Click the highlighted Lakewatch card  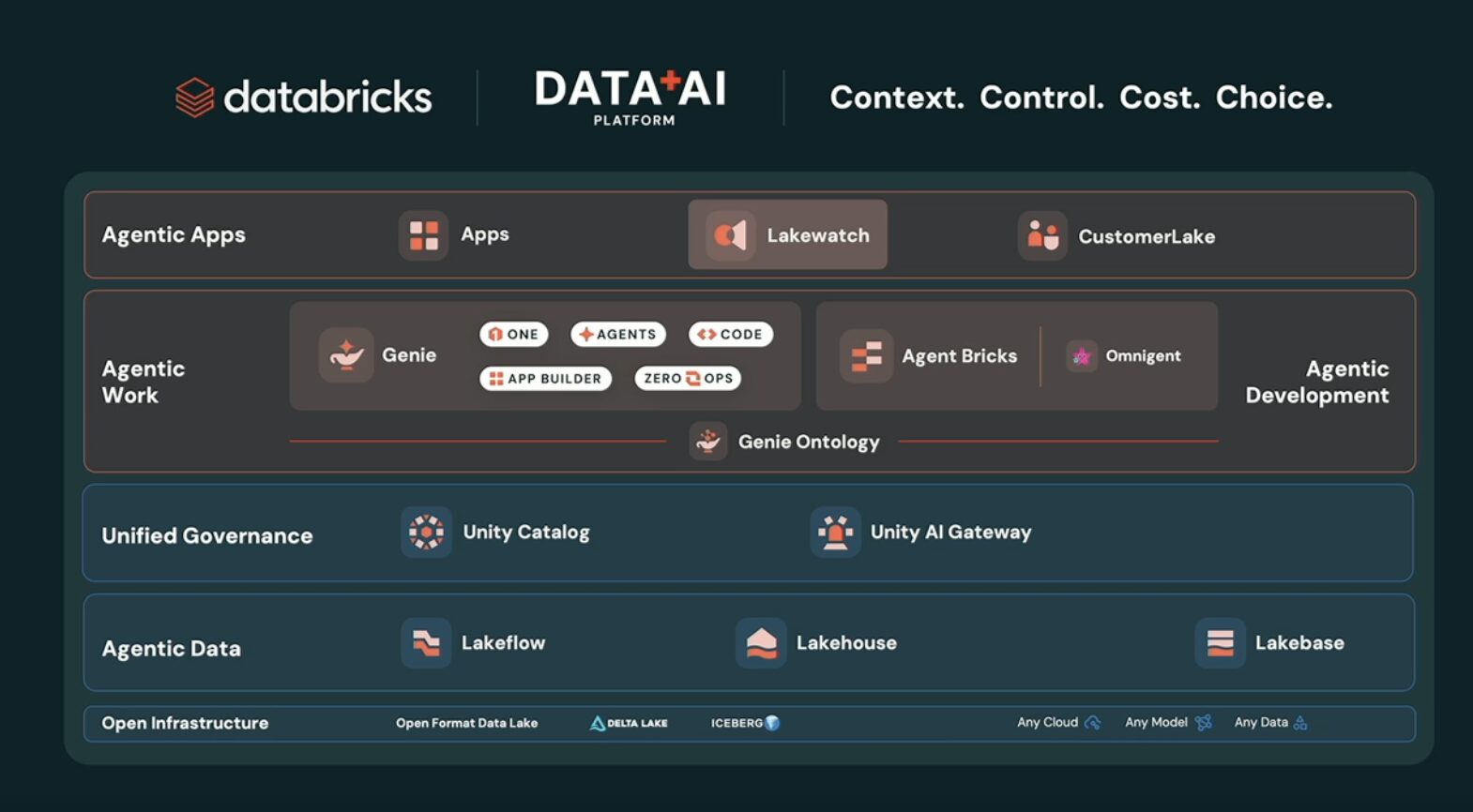coord(788,234)
